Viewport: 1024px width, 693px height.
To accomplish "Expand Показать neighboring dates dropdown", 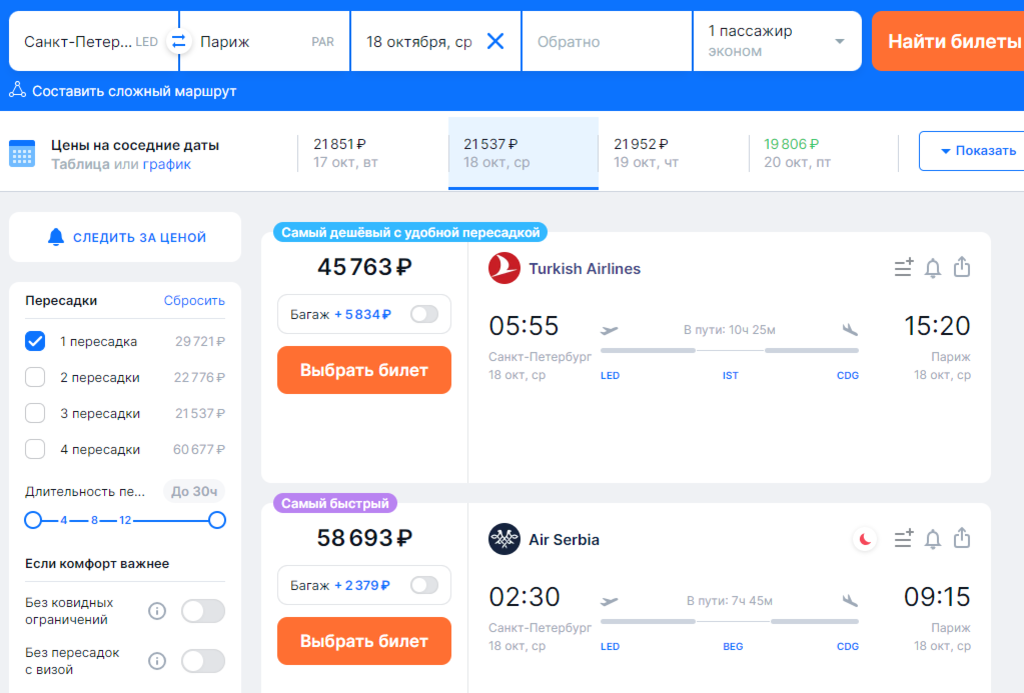I will click(x=973, y=151).
